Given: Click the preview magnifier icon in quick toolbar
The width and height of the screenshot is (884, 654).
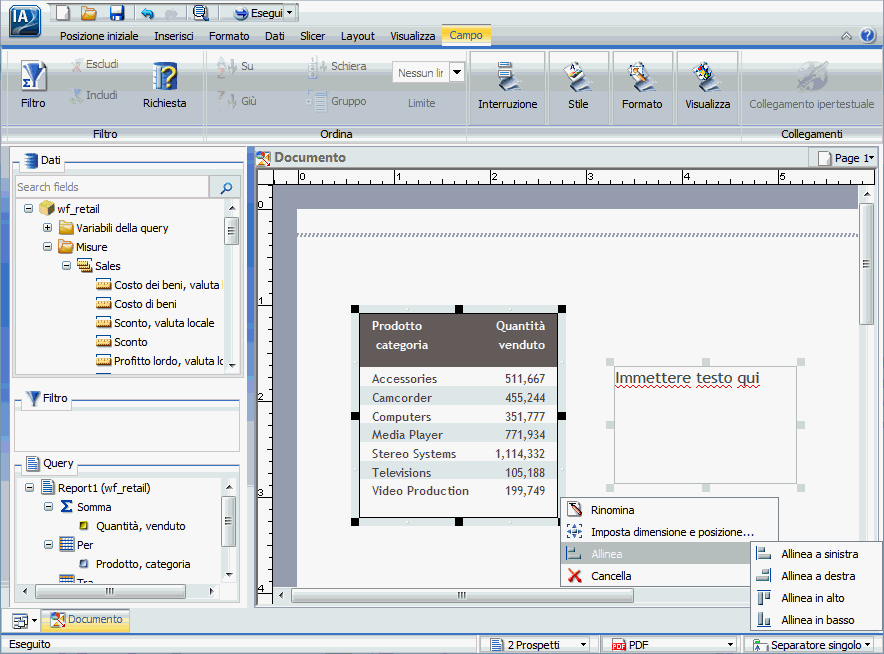Looking at the screenshot, I should [x=200, y=12].
